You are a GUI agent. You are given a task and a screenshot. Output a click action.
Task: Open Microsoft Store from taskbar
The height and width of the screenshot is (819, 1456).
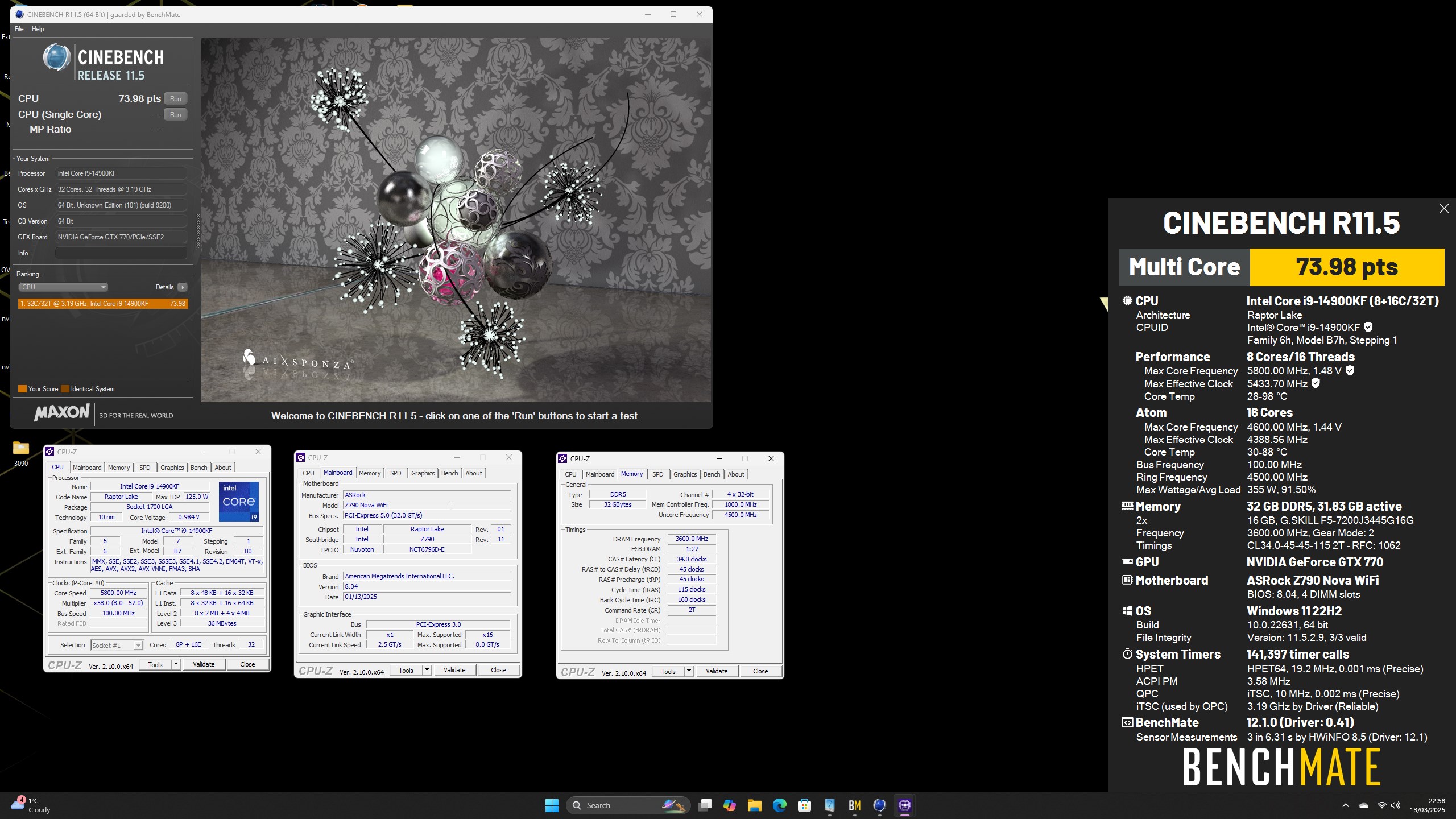[805, 805]
